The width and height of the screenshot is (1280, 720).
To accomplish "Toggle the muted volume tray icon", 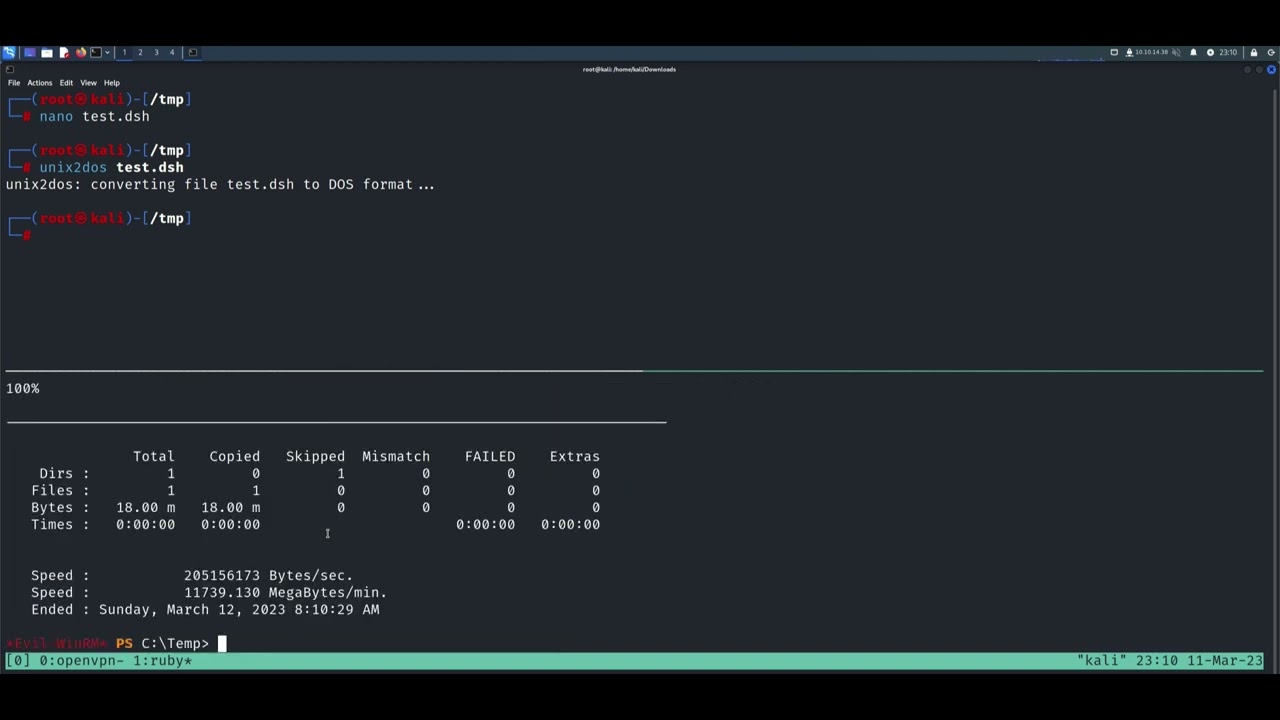I will [x=1176, y=52].
